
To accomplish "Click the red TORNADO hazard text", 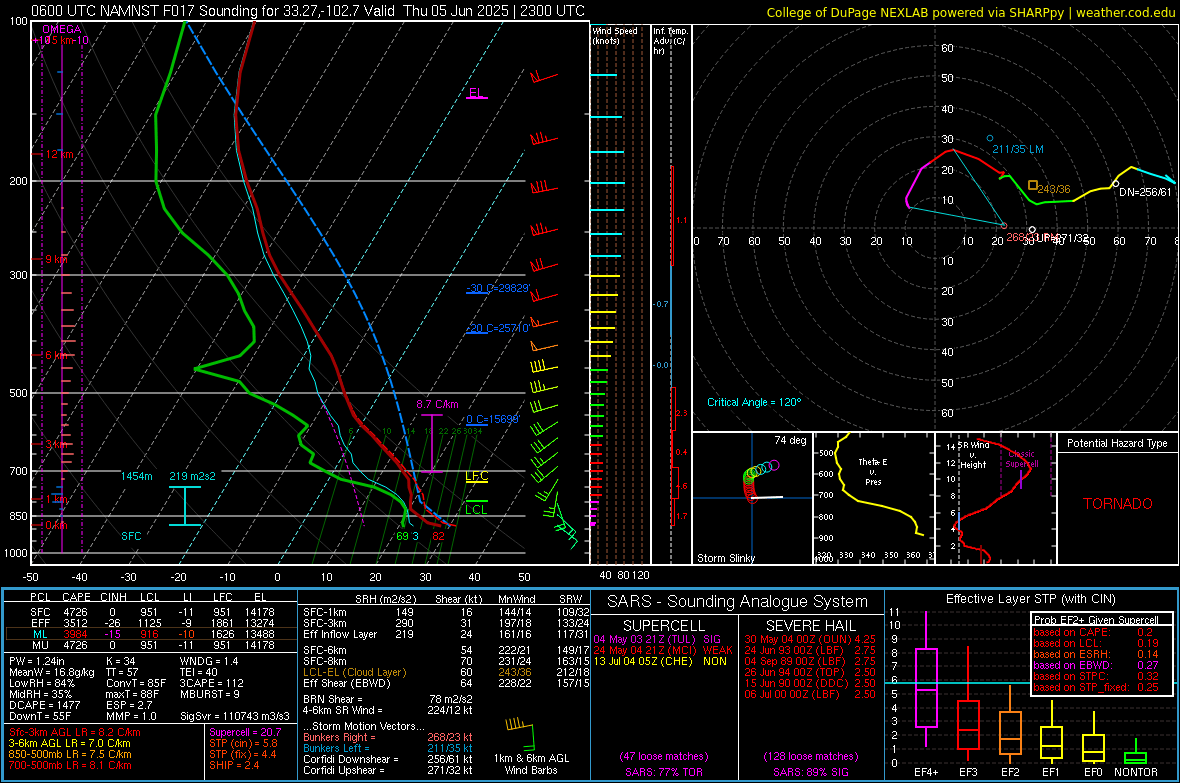I will [1118, 504].
